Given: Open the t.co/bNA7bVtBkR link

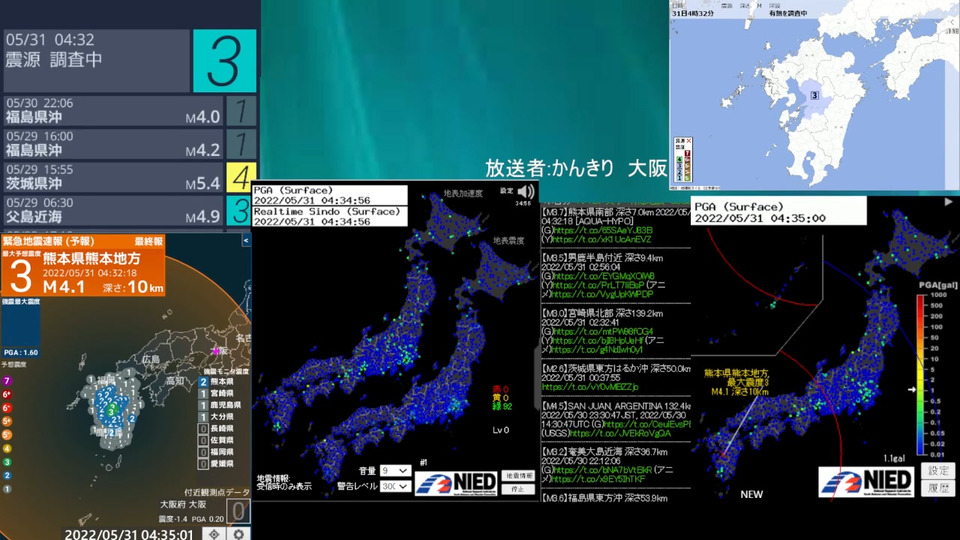Looking at the screenshot, I should coord(603,470).
